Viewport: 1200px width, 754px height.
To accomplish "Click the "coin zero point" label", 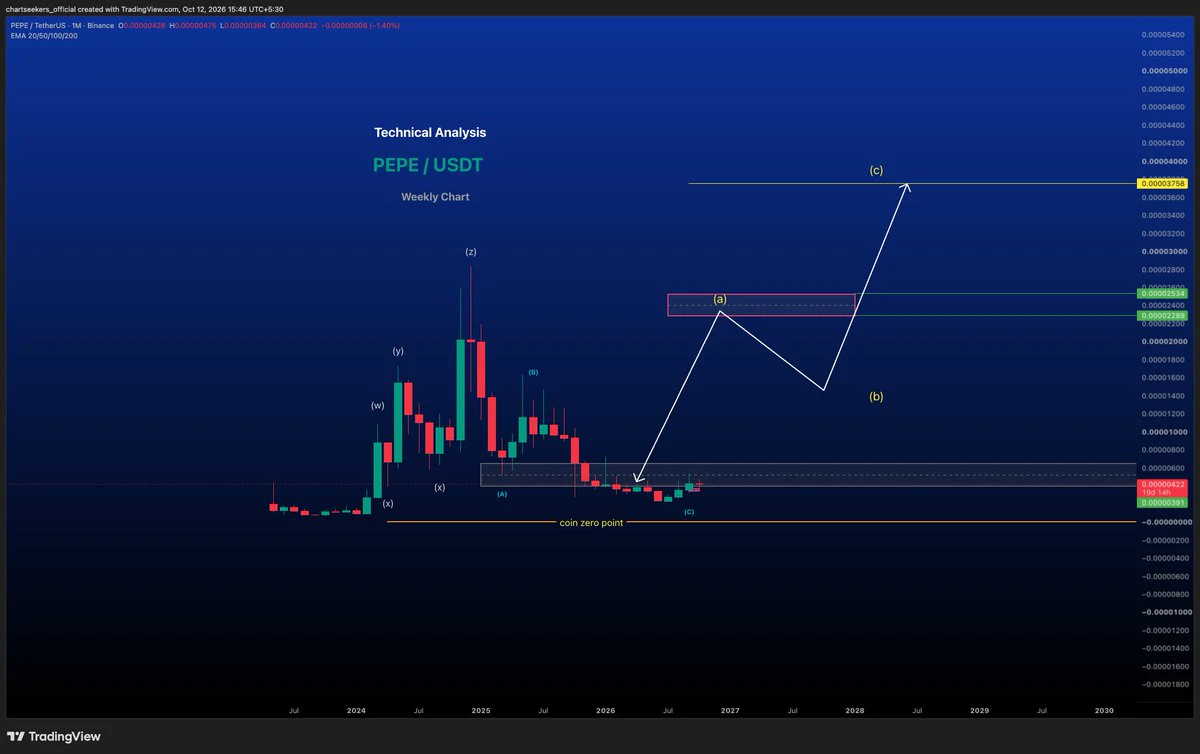I will [591, 523].
